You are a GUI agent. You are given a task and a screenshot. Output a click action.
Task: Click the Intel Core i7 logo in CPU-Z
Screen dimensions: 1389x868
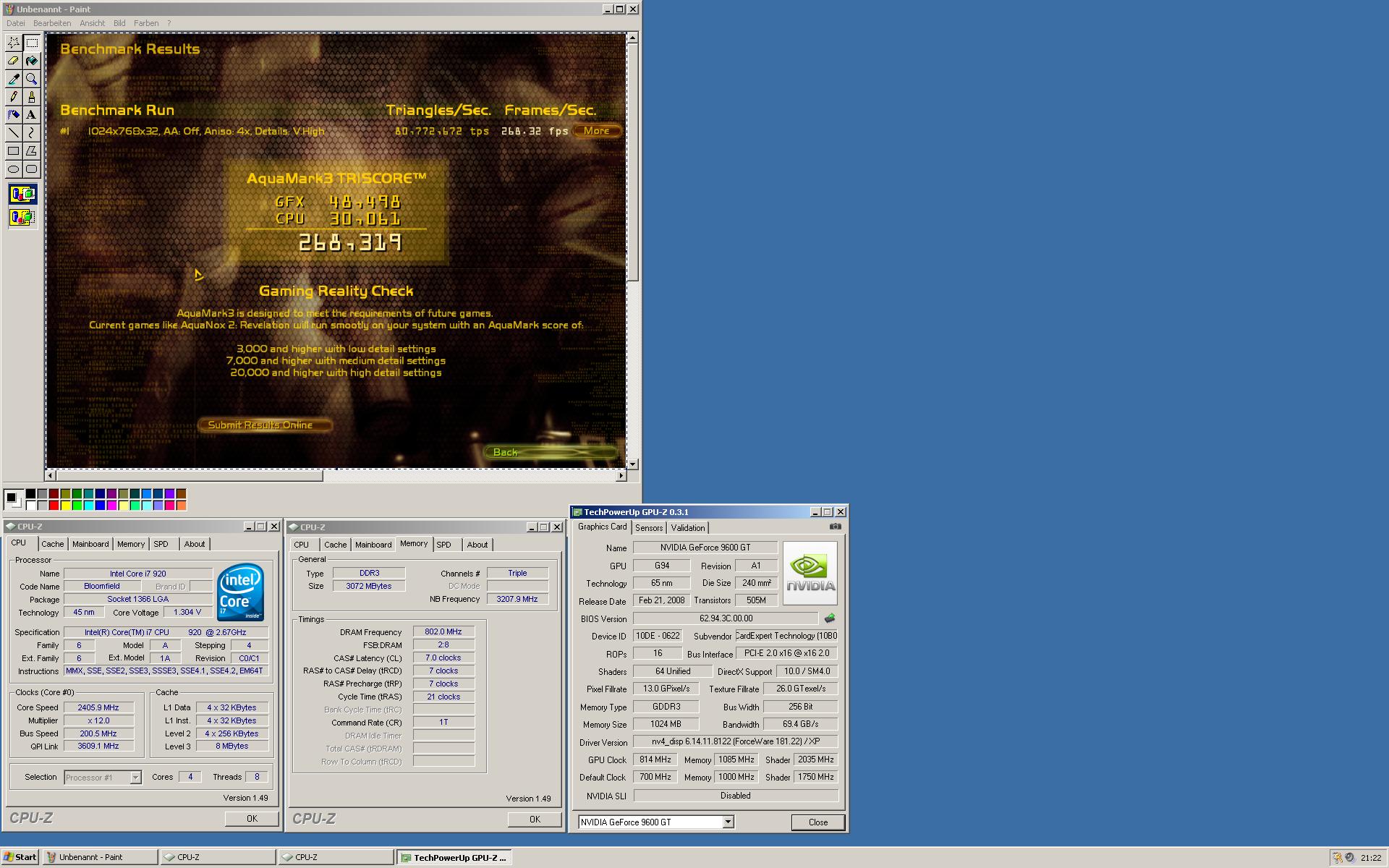pyautogui.click(x=241, y=592)
